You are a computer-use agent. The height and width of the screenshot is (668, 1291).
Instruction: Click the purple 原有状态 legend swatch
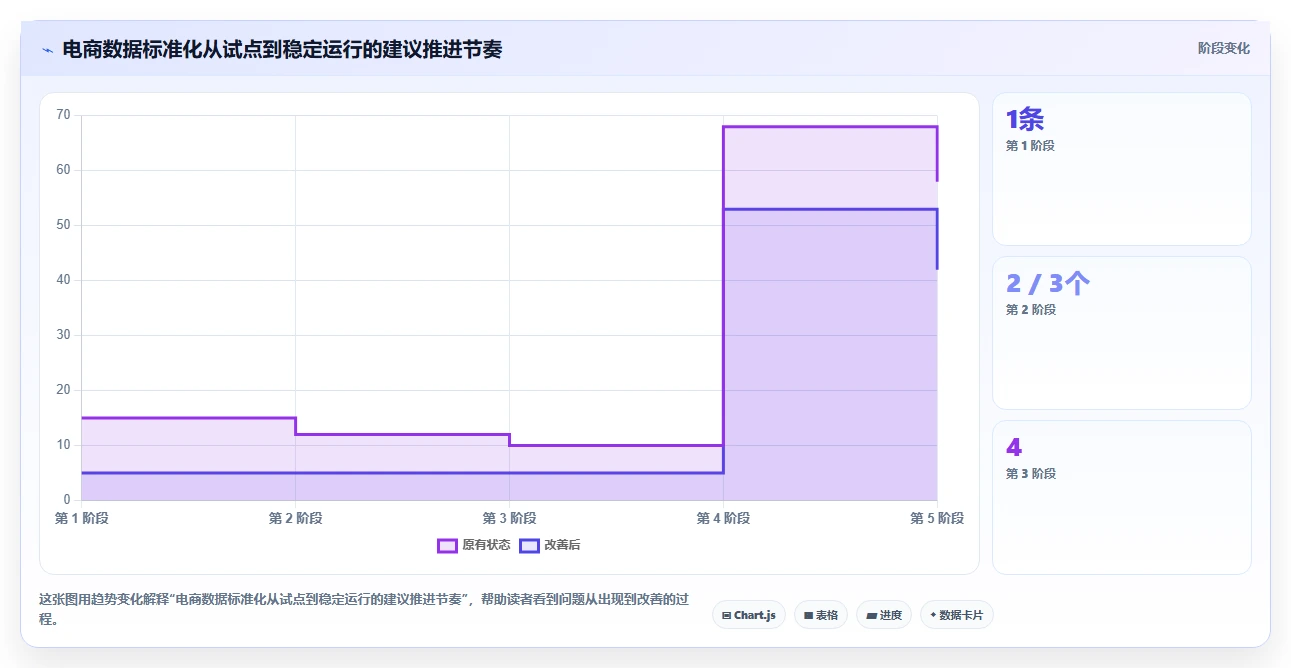[447, 545]
